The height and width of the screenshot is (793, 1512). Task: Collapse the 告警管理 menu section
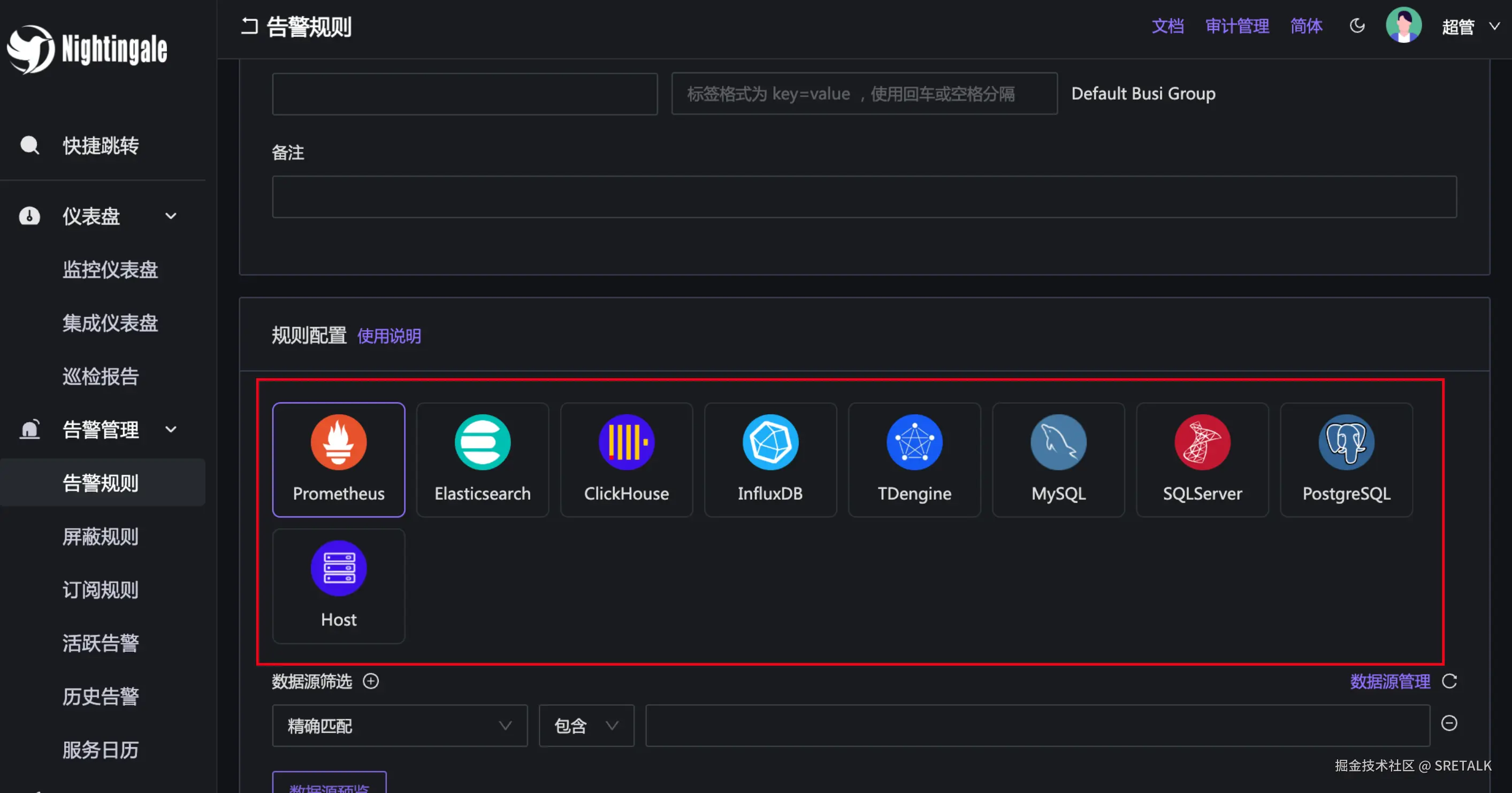tap(171, 429)
